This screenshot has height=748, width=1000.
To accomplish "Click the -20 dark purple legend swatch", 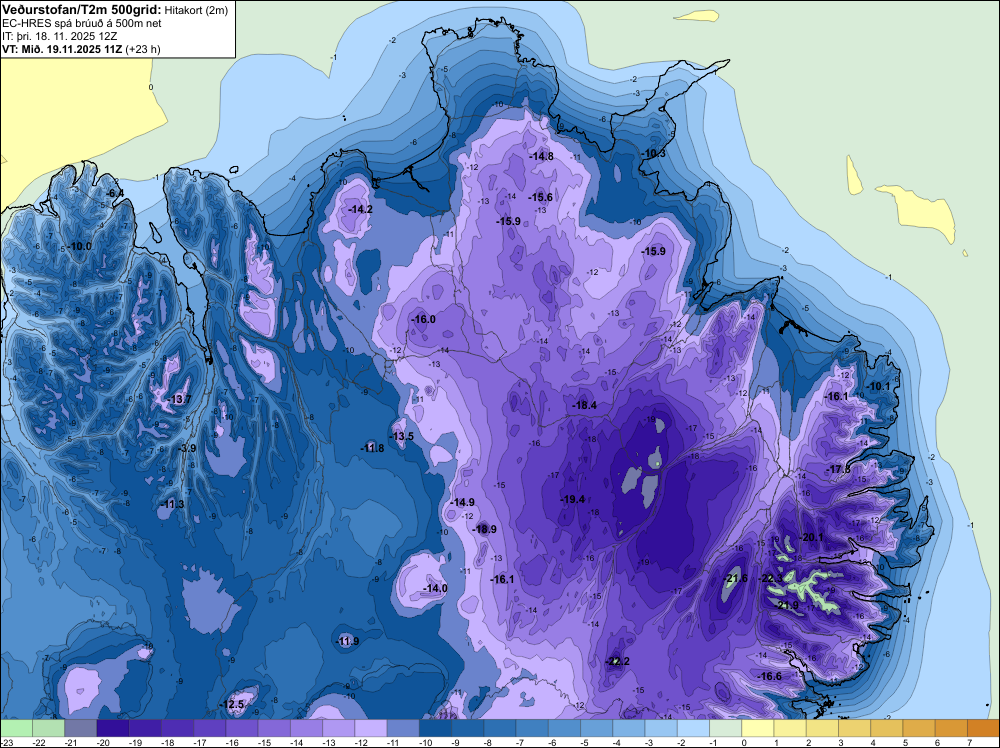I will point(113,728).
